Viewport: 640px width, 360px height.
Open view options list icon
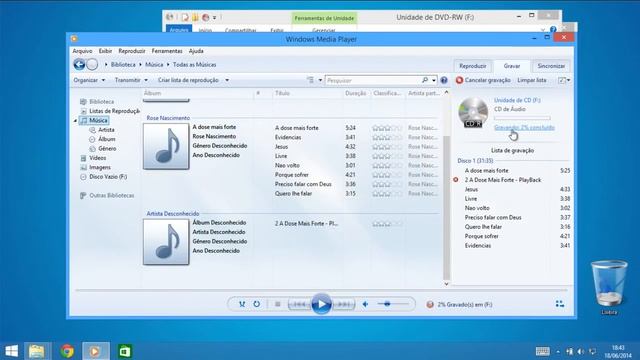(x=311, y=80)
